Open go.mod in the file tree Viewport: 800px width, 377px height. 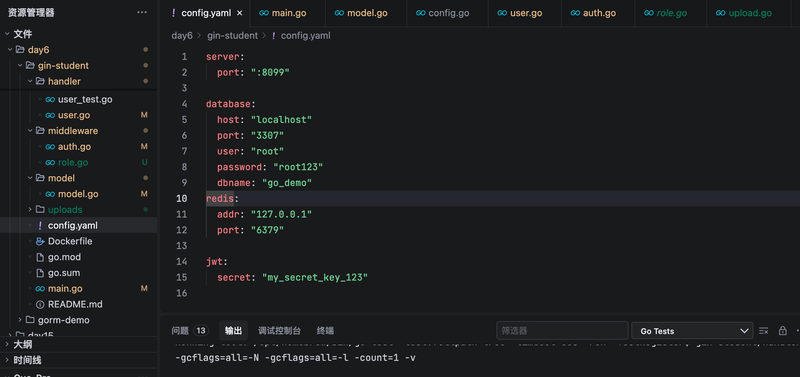pos(64,257)
